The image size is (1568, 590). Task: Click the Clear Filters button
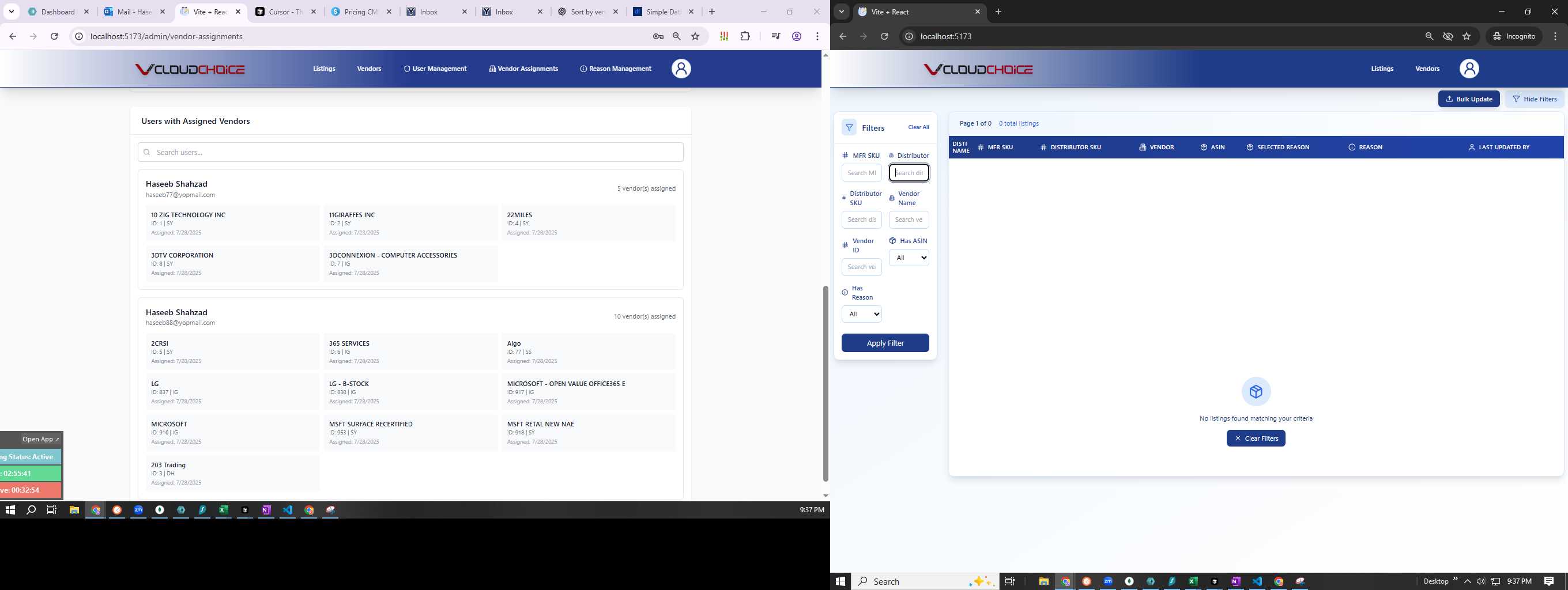[1256, 438]
